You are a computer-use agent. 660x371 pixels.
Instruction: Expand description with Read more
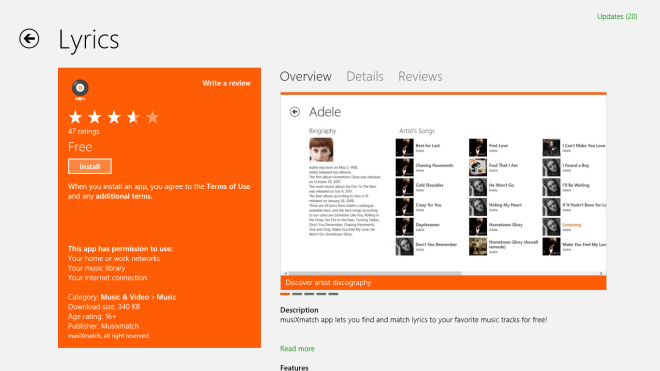pos(297,349)
